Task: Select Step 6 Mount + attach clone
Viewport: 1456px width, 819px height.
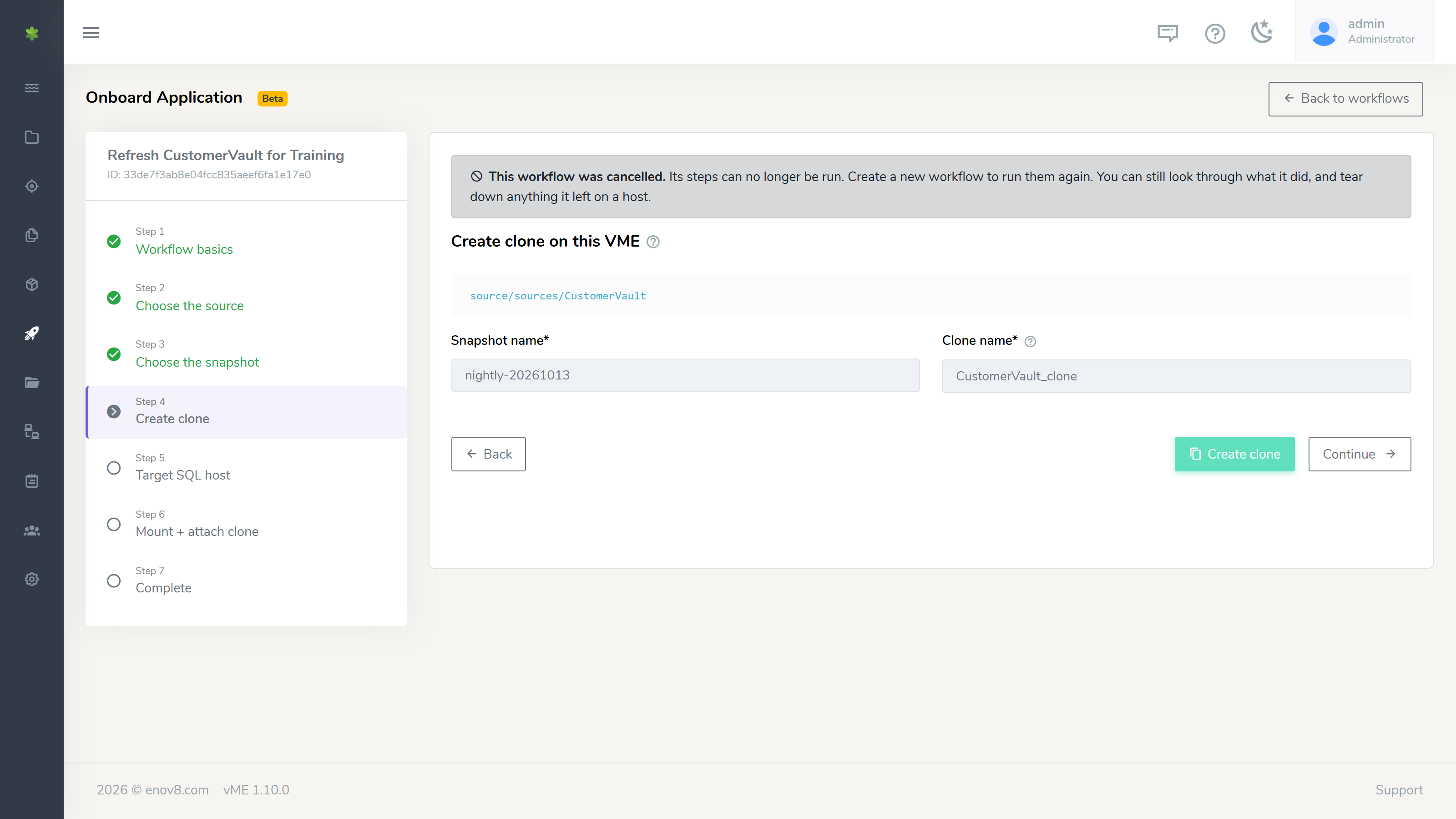Action: (x=246, y=524)
